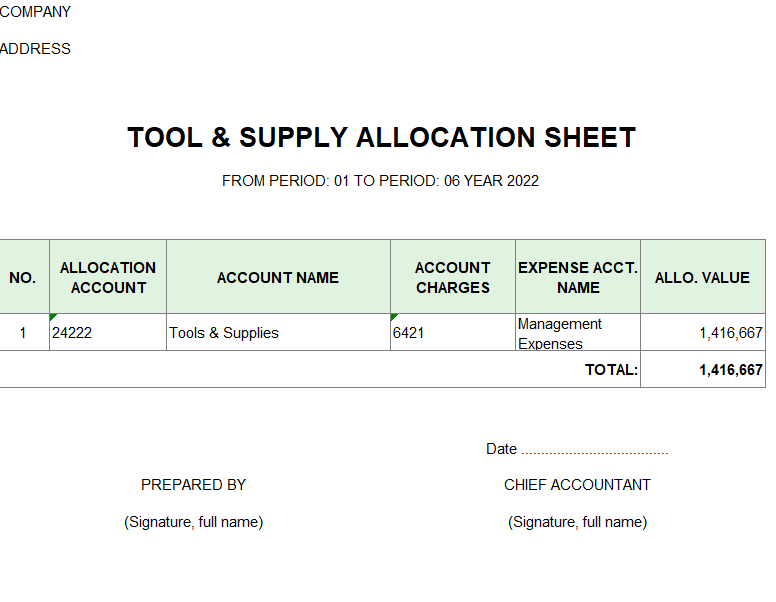
Task: Click the Management Expenses cell
Action: pyautogui.click(x=560, y=333)
